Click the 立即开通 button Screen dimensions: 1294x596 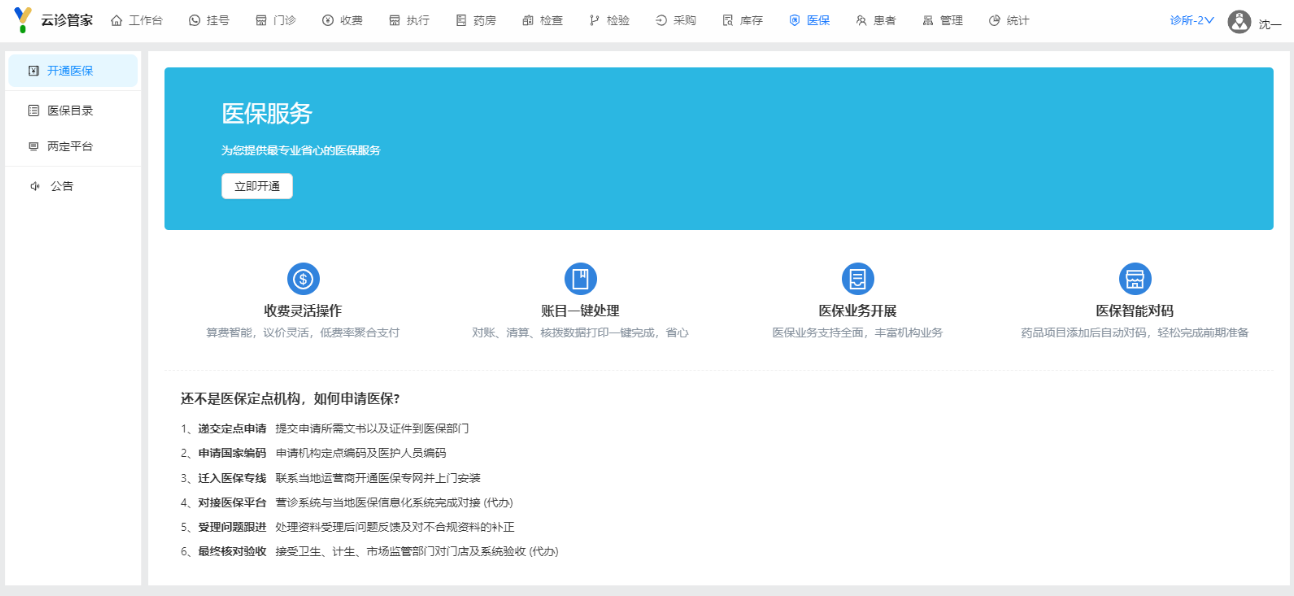(x=257, y=186)
